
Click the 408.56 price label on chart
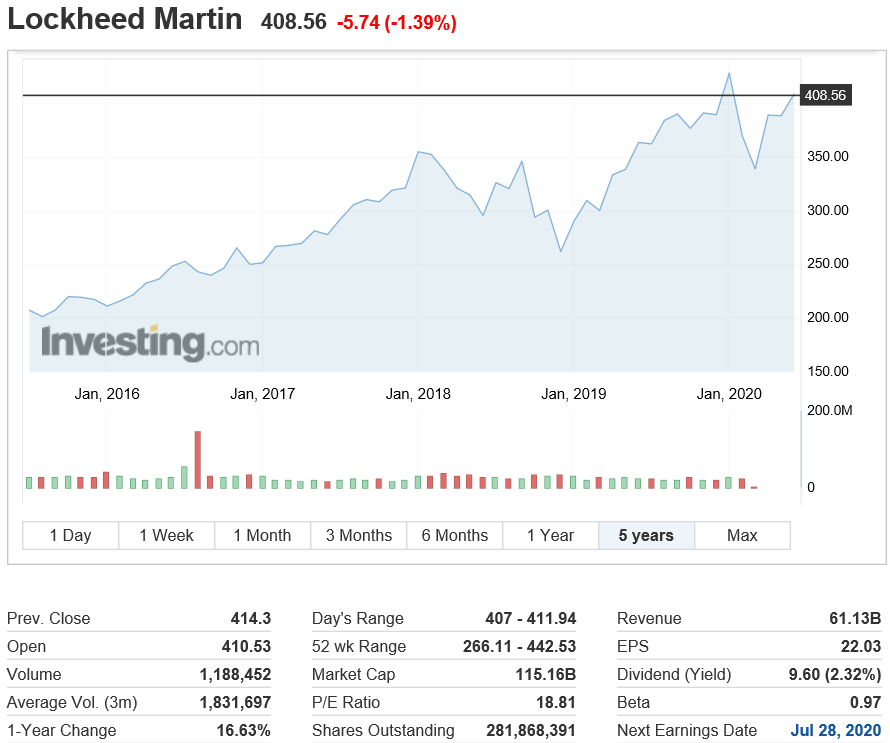click(x=825, y=95)
